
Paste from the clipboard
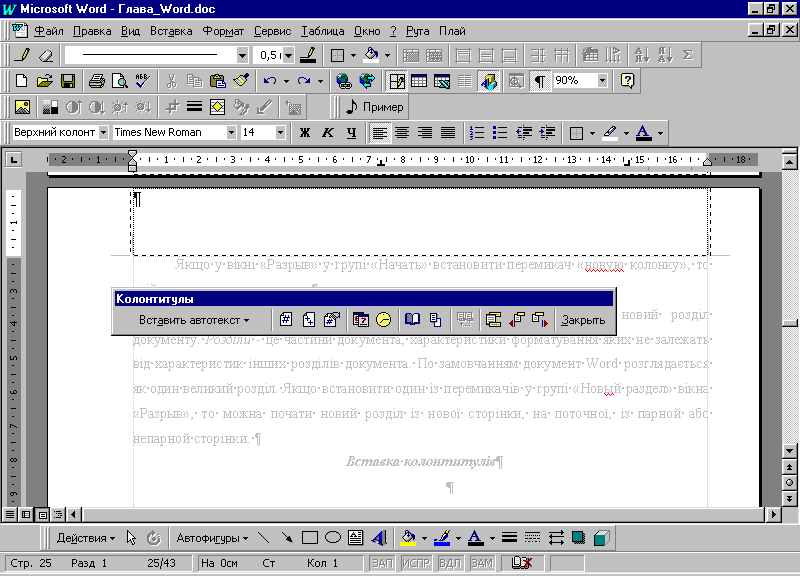click(218, 81)
